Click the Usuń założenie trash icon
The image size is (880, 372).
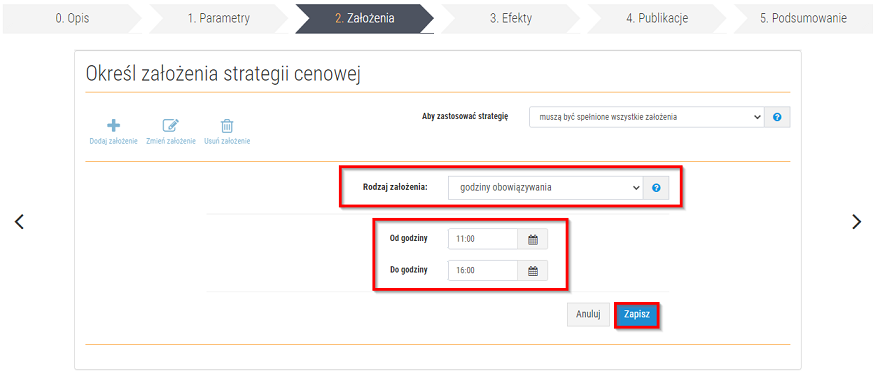(x=227, y=126)
